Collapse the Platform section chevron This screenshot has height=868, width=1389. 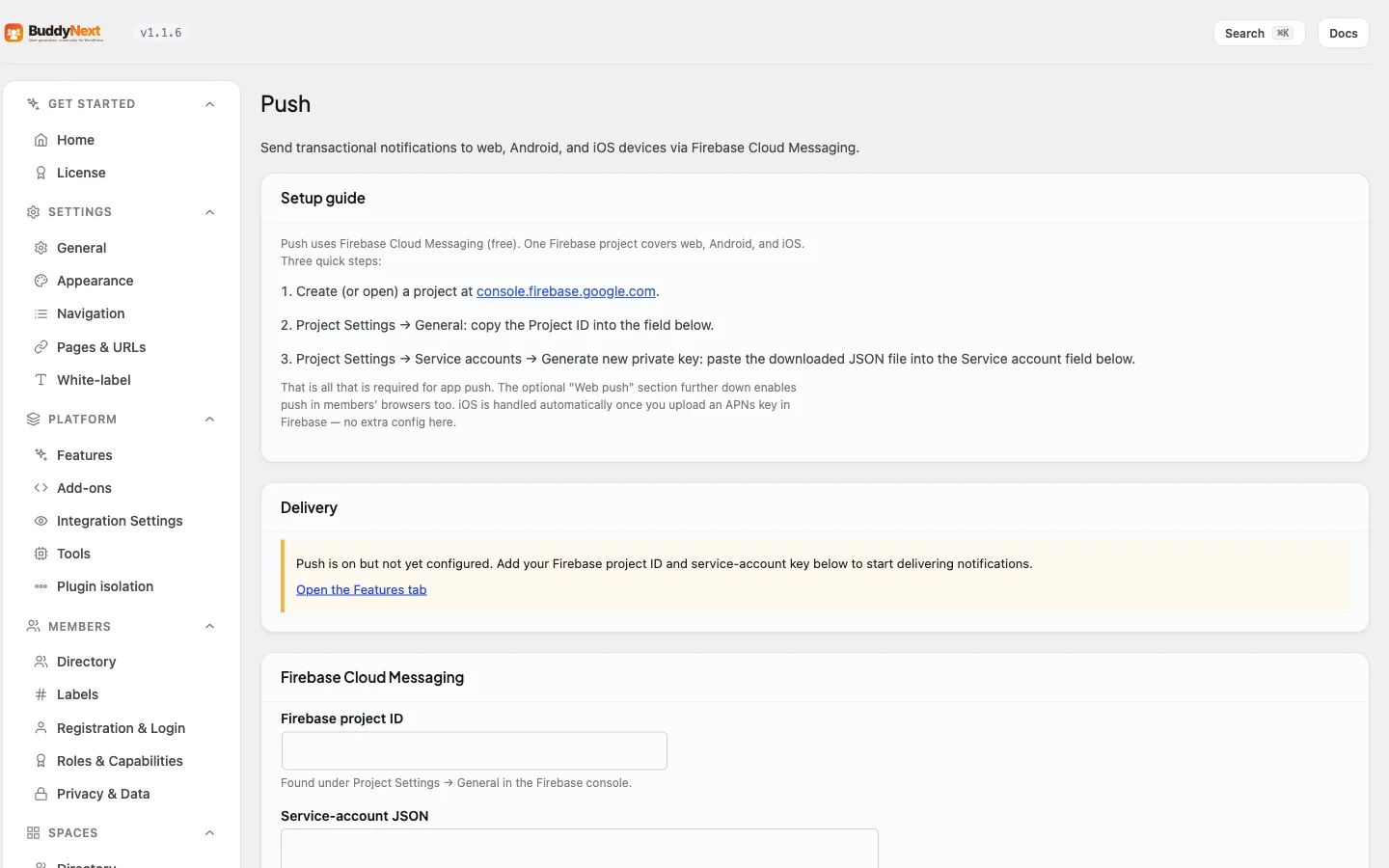209,420
